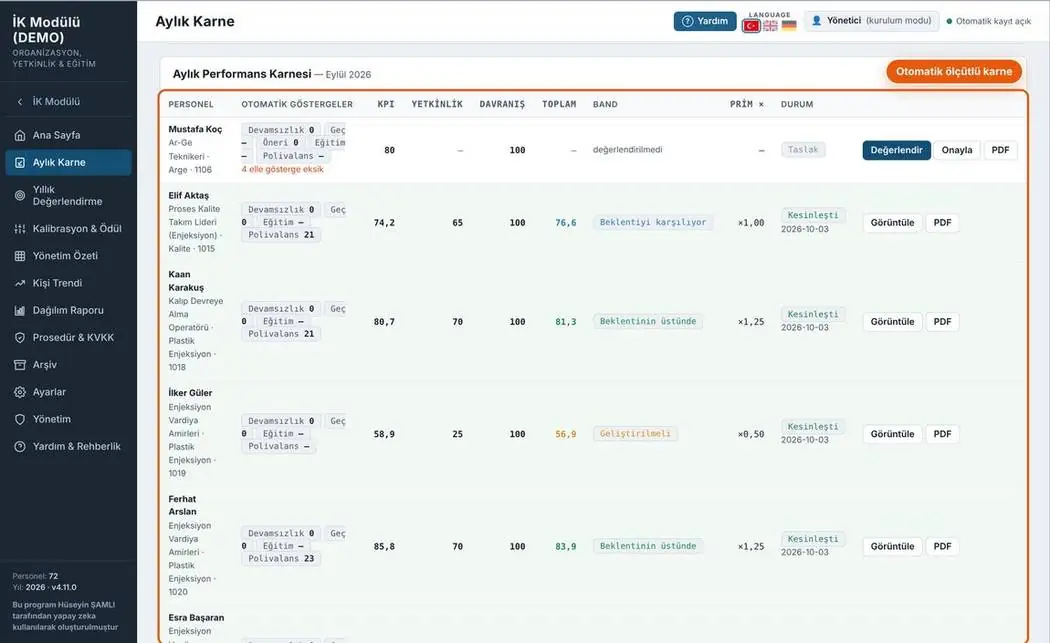Screen dimensions: 1050x643
Task: Switch language with the German flag
Action: (x=790, y=26)
